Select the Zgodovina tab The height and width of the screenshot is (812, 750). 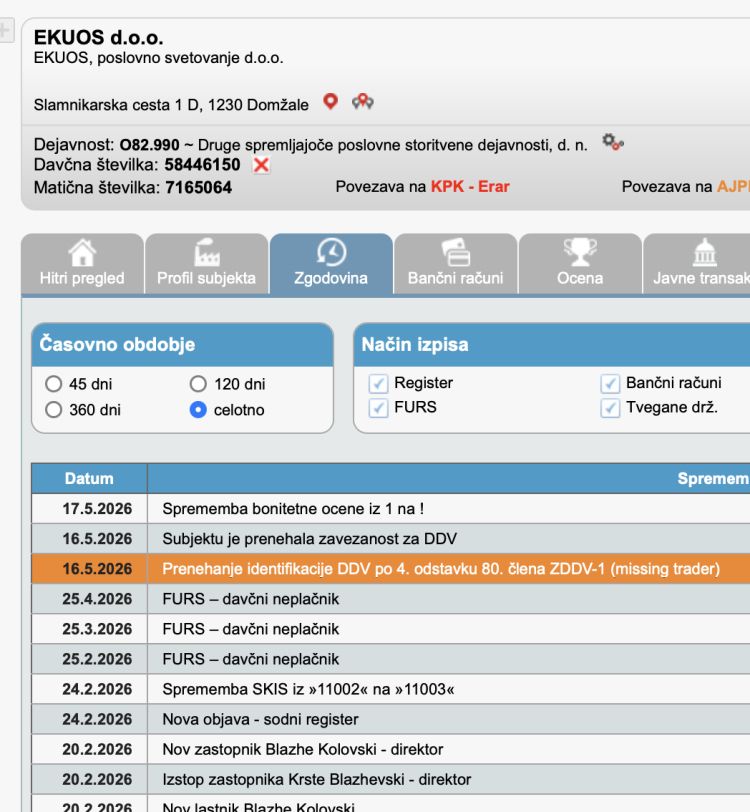tap(331, 264)
